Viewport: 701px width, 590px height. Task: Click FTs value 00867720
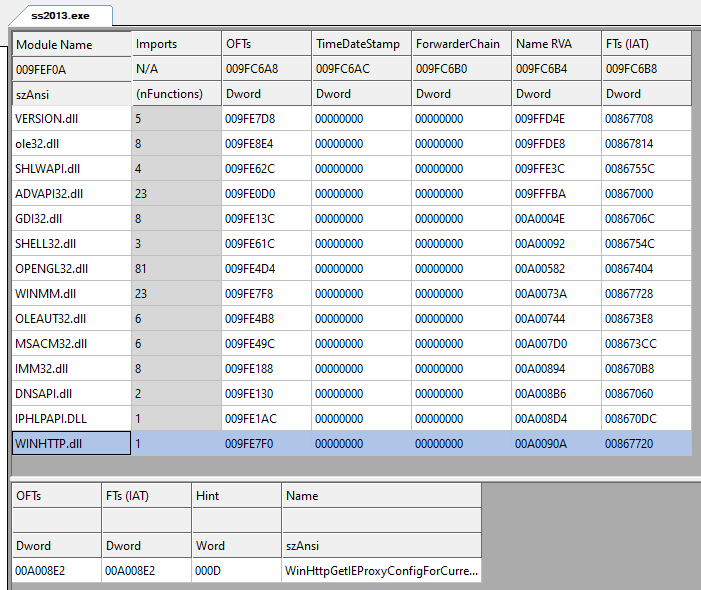646,444
